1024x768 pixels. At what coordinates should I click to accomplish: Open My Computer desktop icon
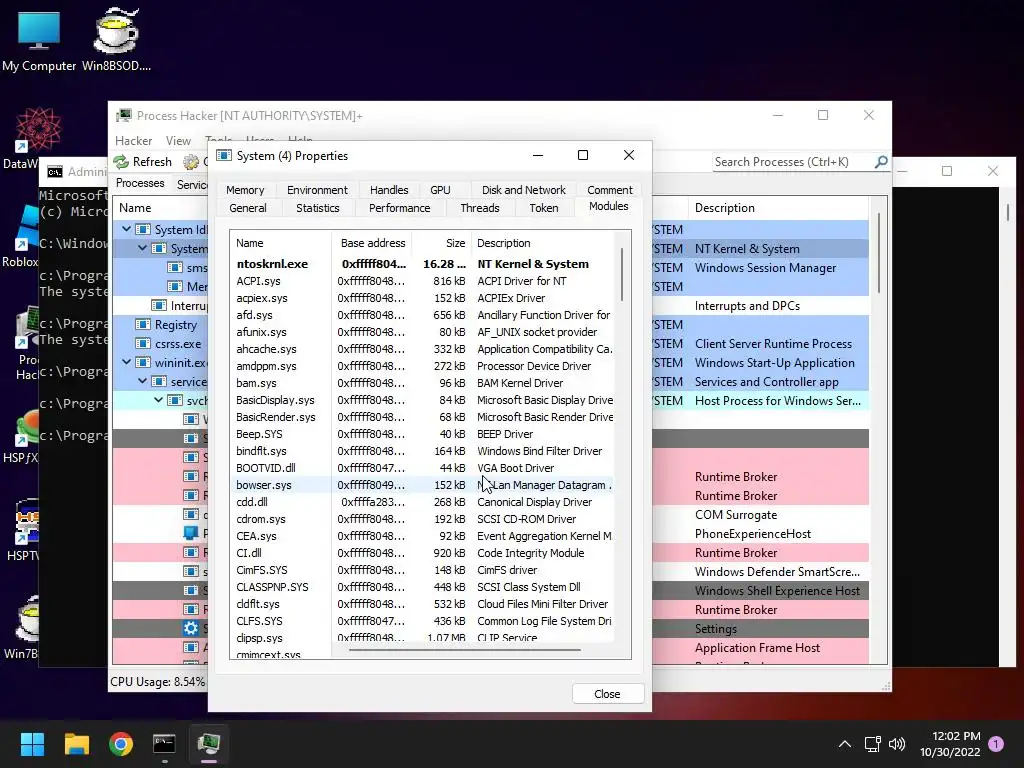tap(39, 40)
